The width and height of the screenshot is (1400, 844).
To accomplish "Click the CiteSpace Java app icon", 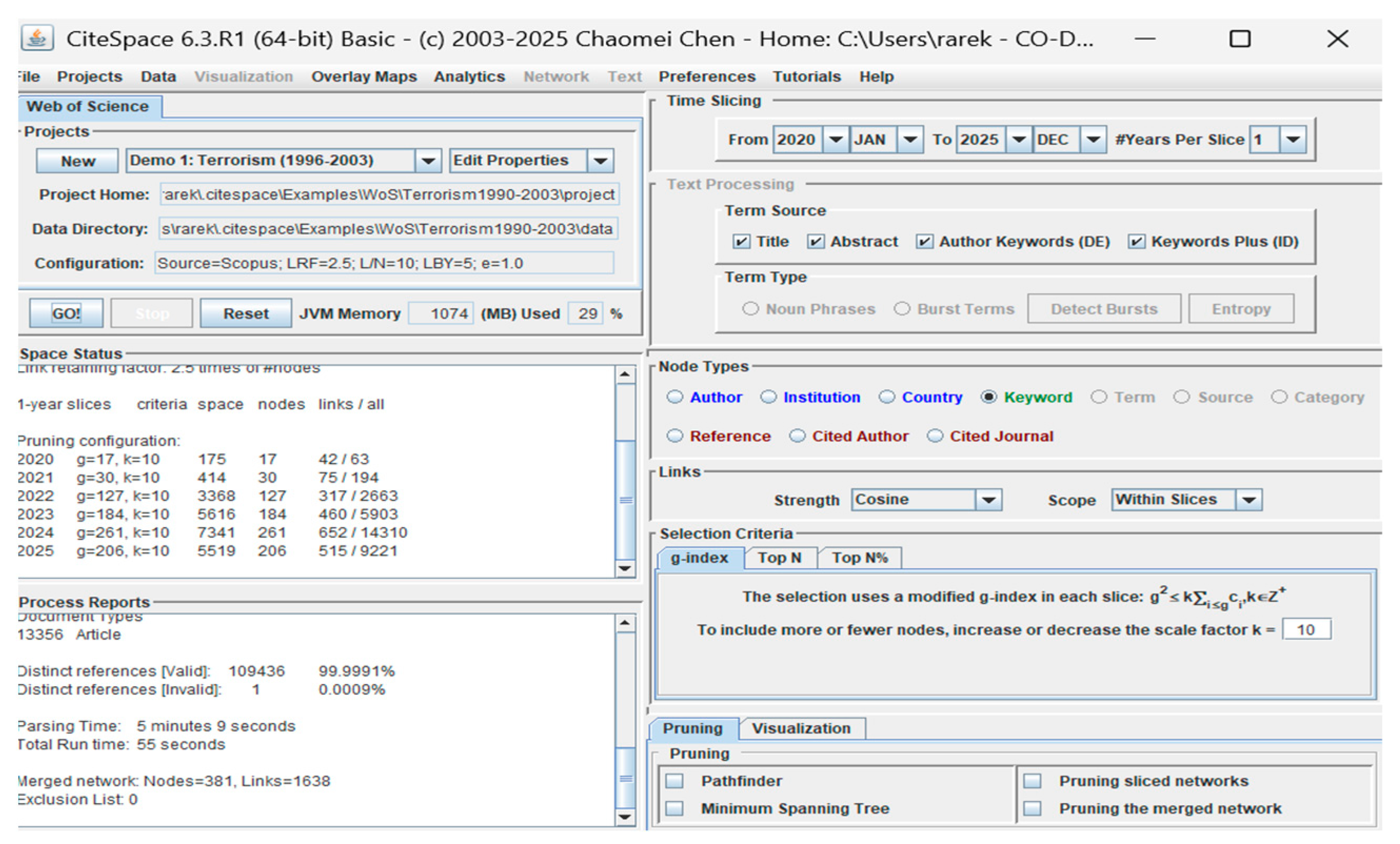I will tap(37, 38).
